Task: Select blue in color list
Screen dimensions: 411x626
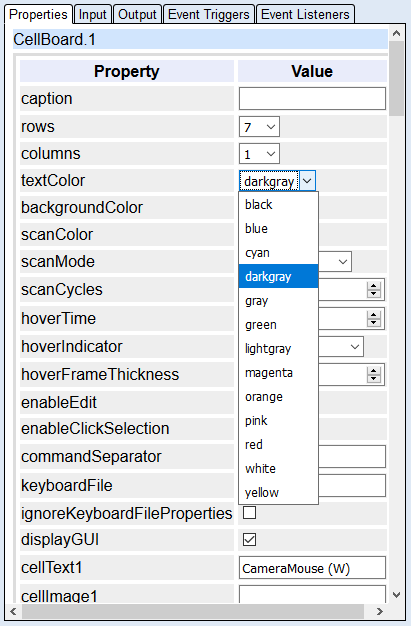Action: point(278,228)
